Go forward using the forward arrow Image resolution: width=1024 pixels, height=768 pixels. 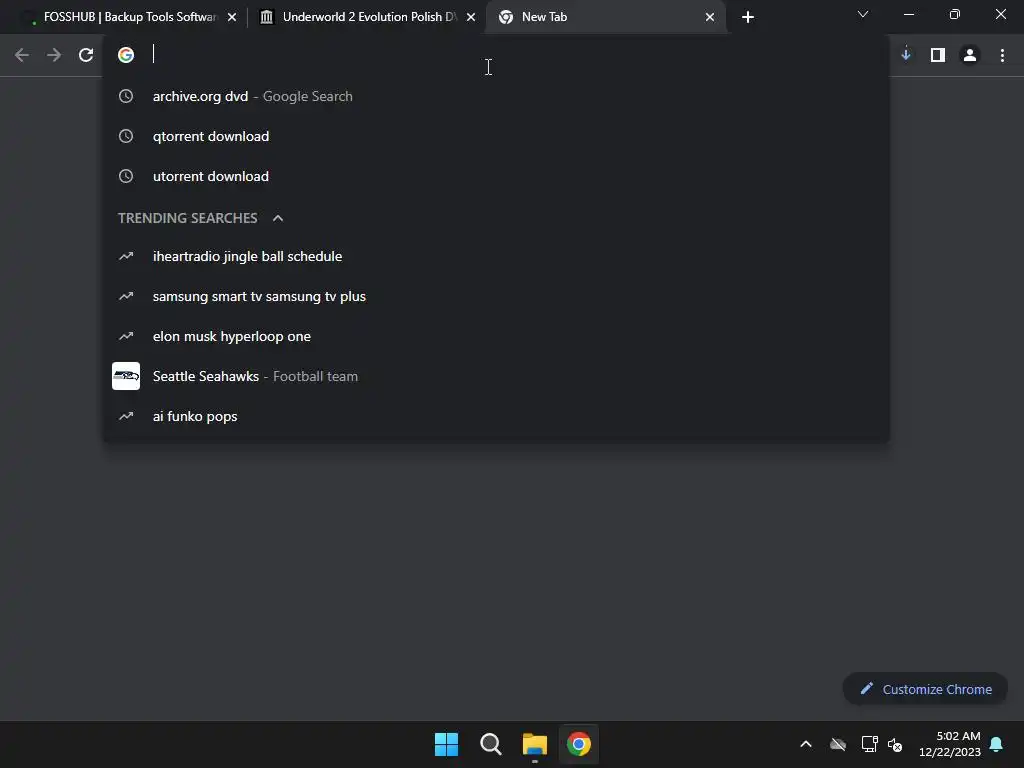54,56
